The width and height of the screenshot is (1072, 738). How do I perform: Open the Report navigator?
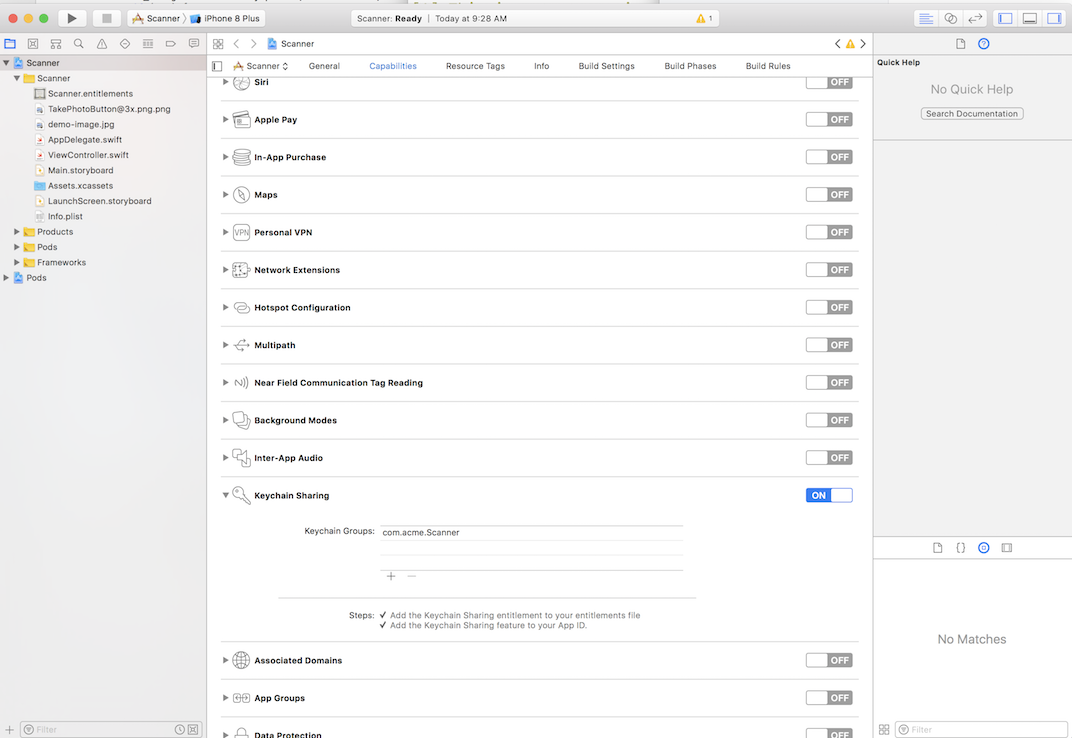pos(194,44)
